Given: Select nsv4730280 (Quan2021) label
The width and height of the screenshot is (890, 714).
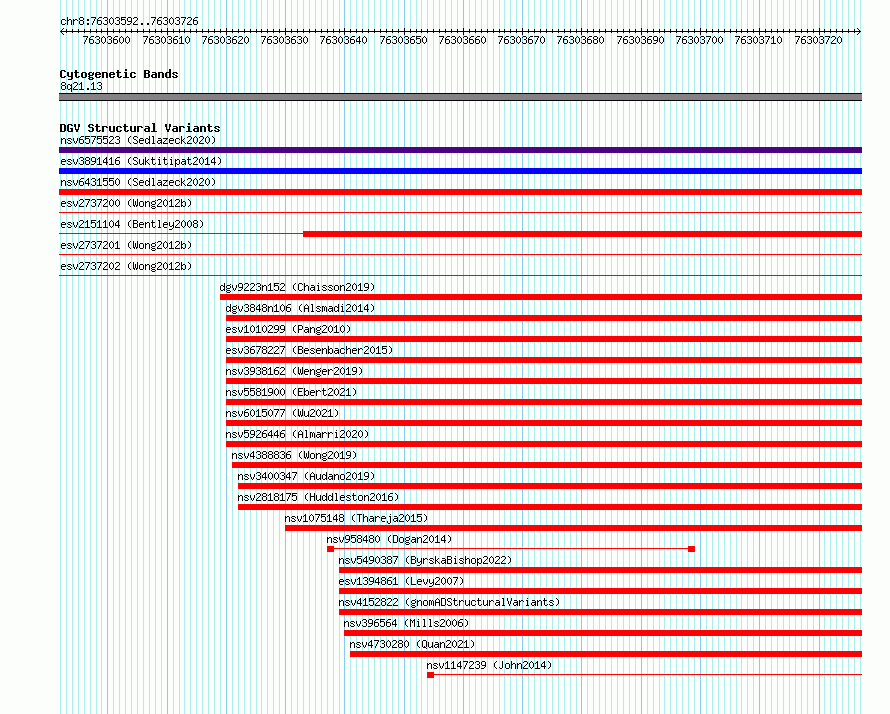Looking at the screenshot, I should (x=412, y=644).
